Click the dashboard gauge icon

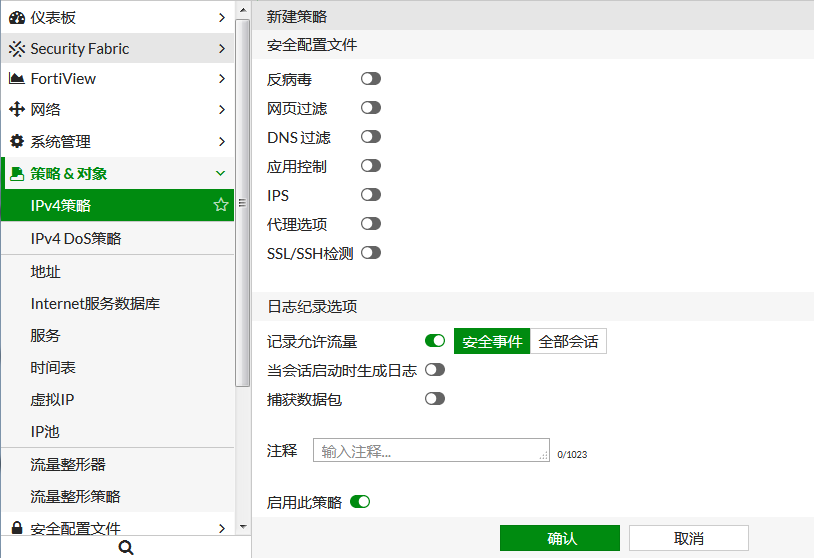pos(17,18)
